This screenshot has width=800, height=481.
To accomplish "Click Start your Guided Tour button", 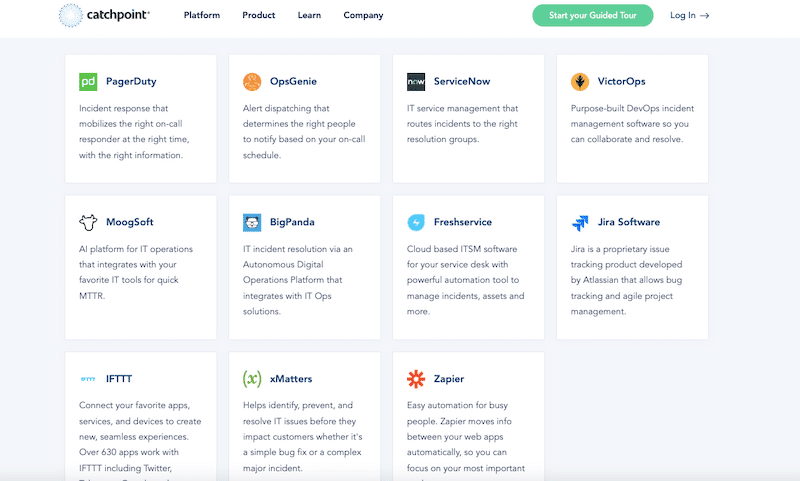I will [593, 15].
